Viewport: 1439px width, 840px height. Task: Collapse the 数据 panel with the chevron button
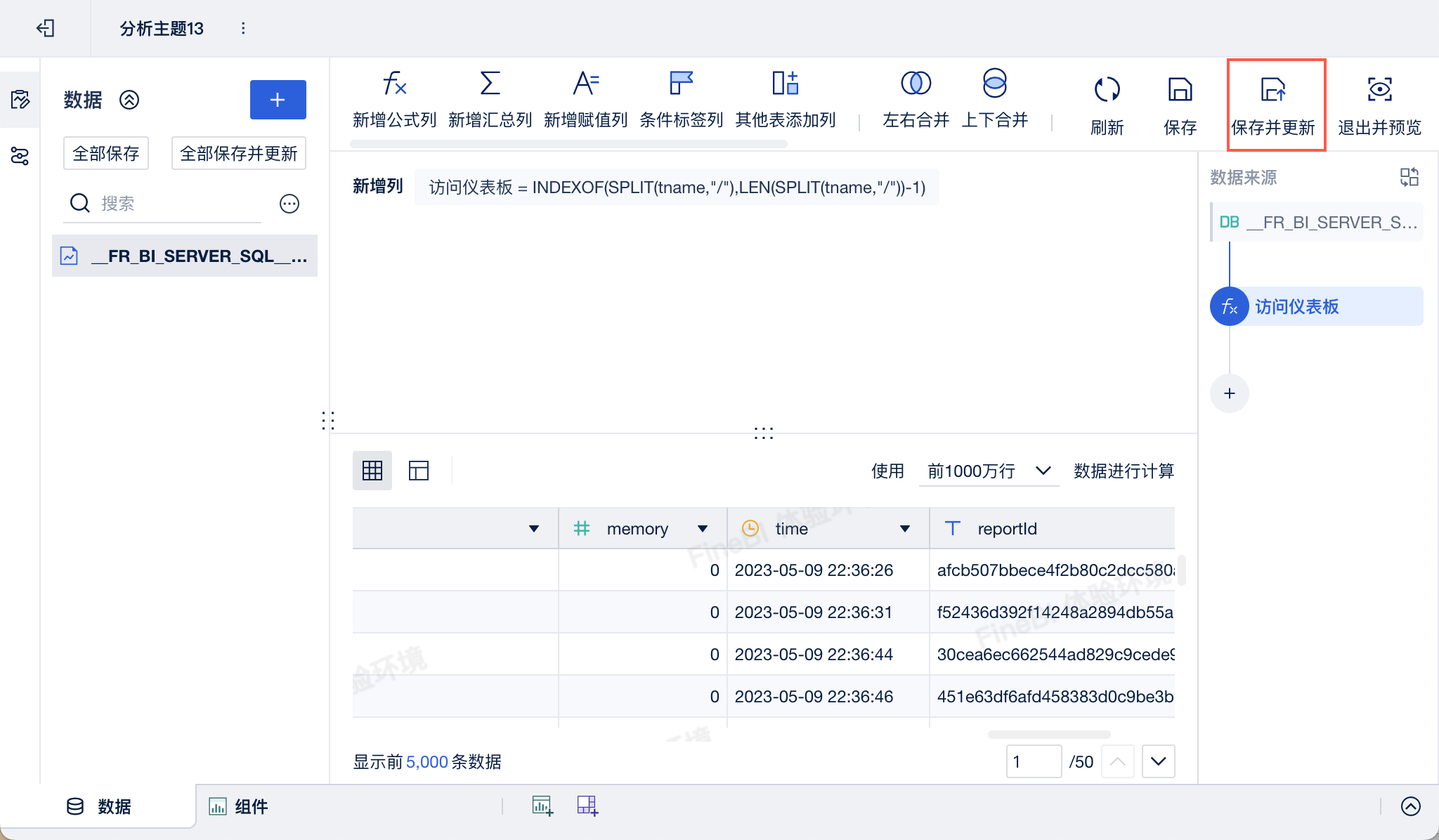129,100
